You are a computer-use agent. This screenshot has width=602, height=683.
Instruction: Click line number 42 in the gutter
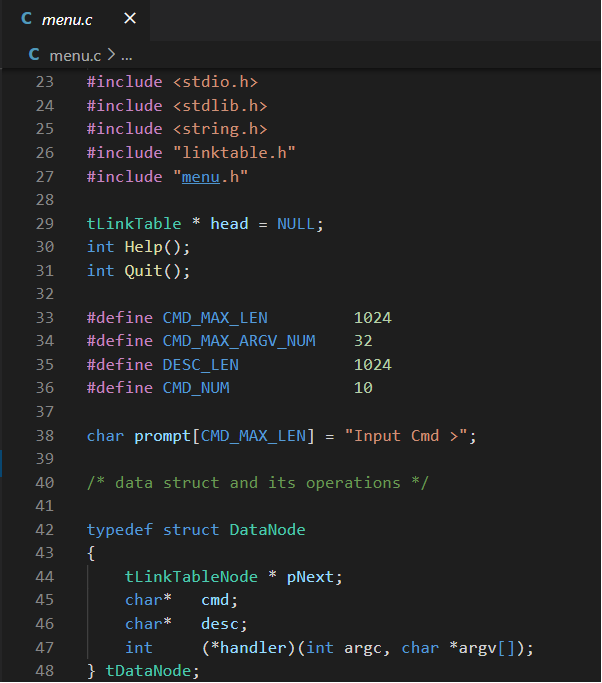pyautogui.click(x=45, y=529)
